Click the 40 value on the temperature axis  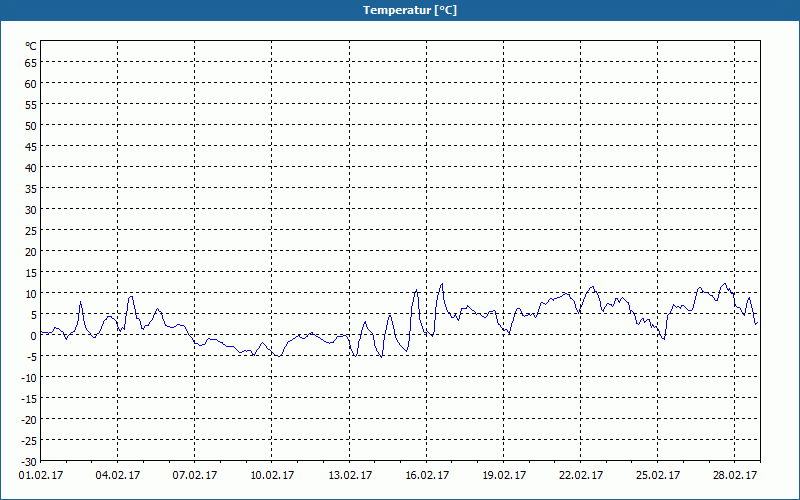[x=31, y=168]
